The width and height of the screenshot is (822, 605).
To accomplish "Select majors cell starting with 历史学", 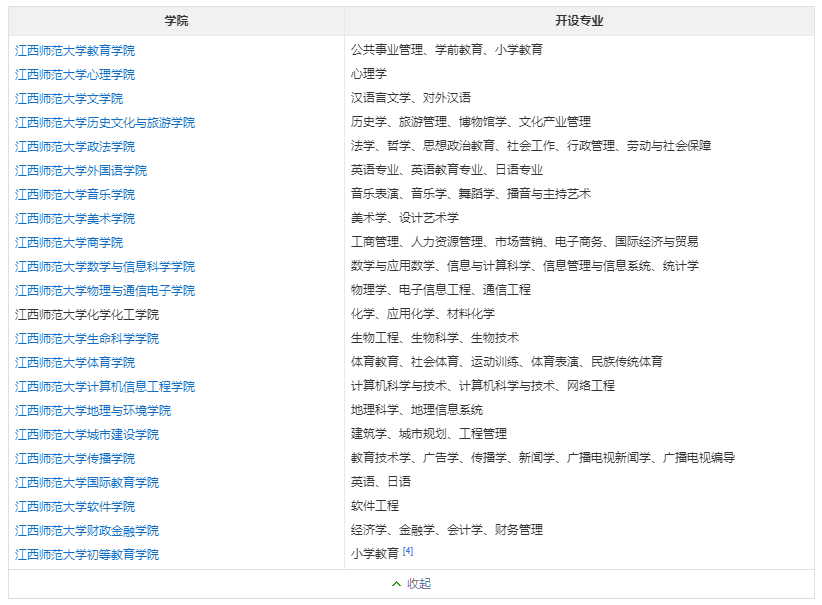I will [471, 122].
